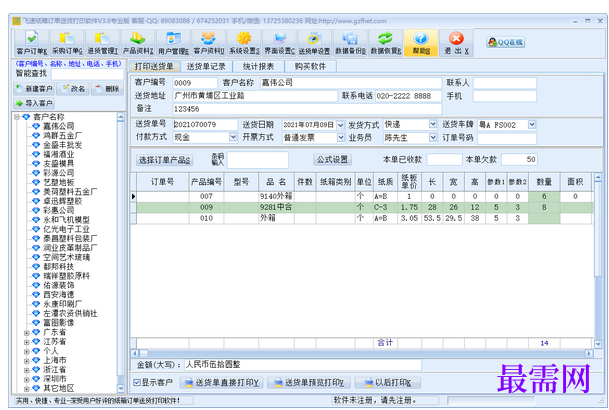Select 都邦科技 in customer tree
The width and height of the screenshot is (609, 410).
58,266
